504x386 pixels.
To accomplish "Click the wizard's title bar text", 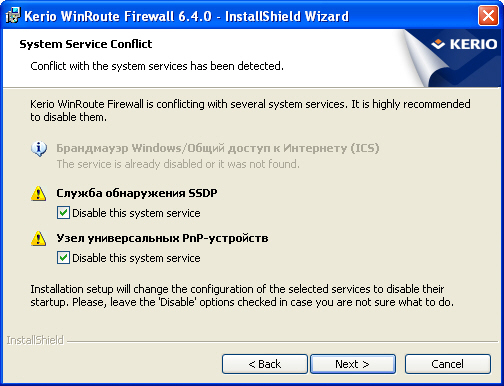I will [x=187, y=16].
